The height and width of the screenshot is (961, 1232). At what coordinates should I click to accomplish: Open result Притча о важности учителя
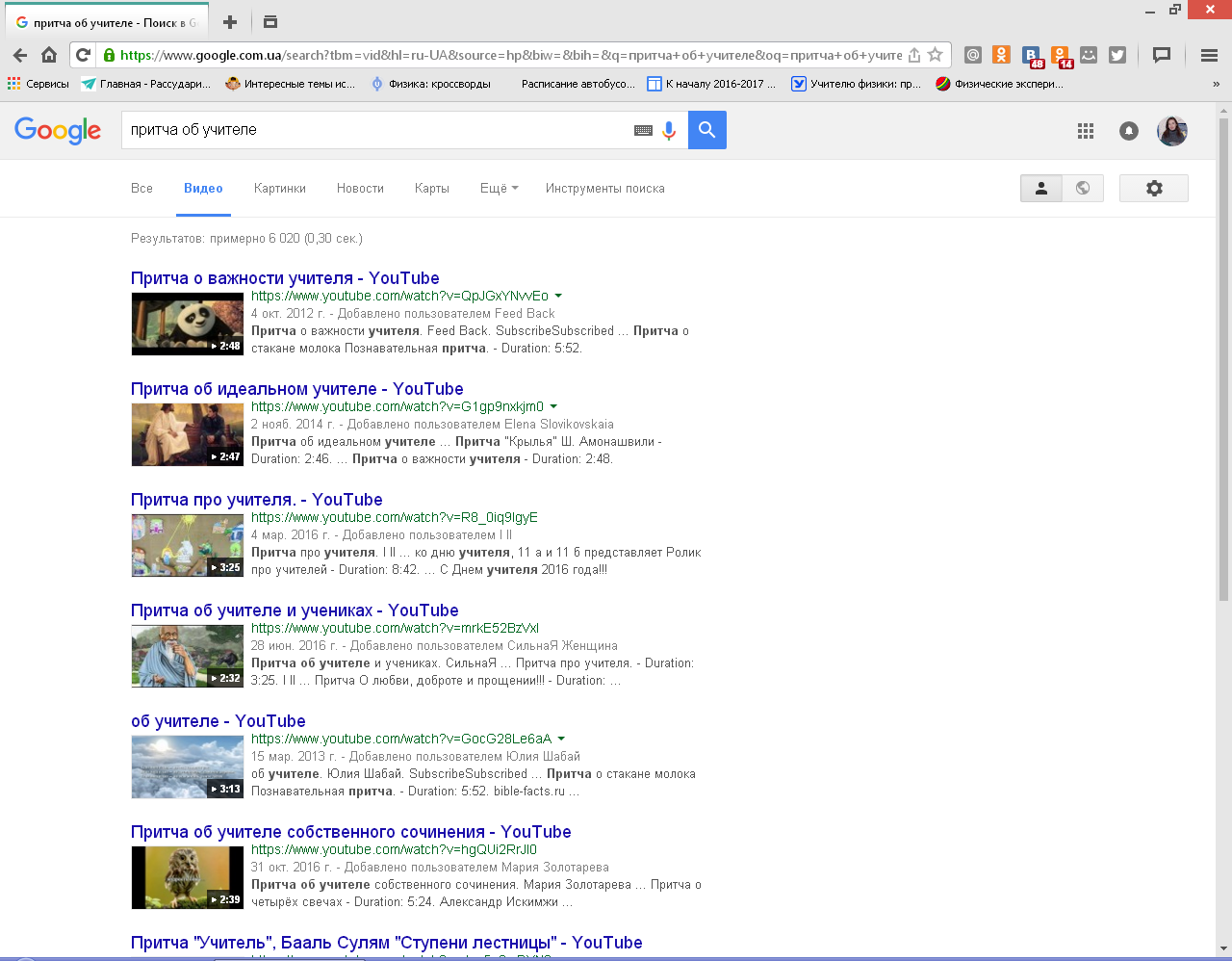click(285, 278)
